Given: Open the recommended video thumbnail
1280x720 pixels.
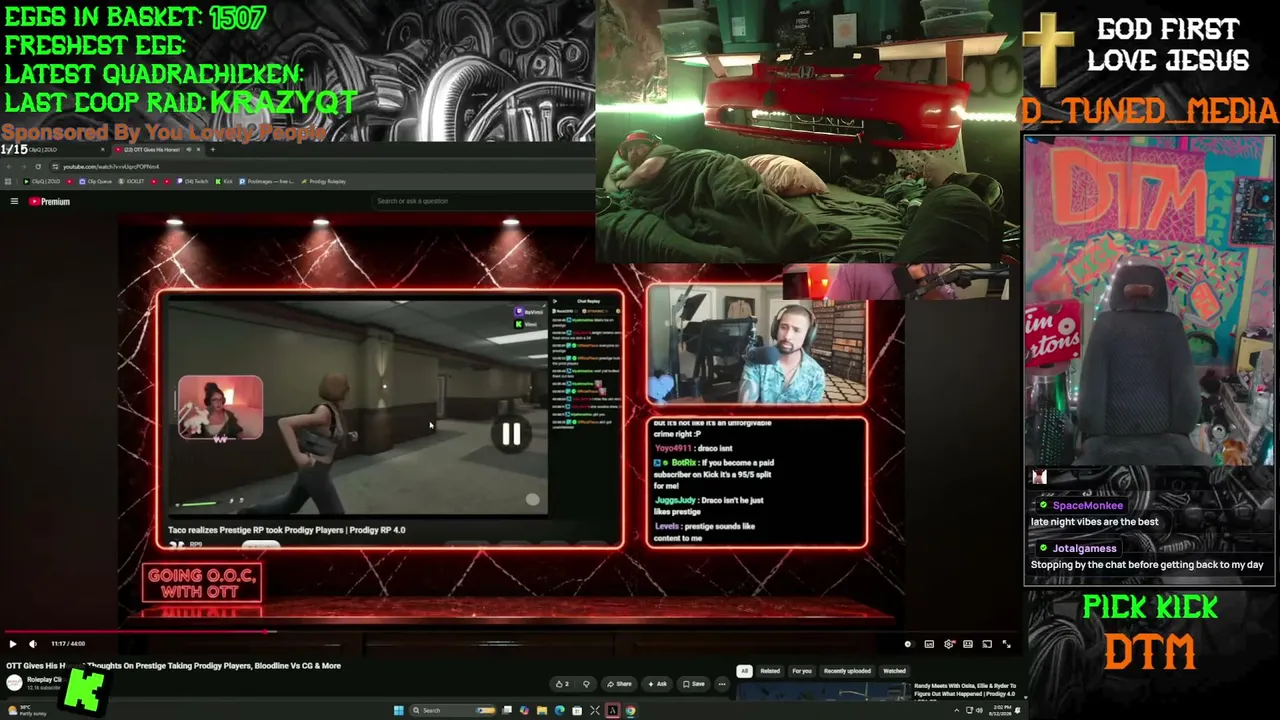Looking at the screenshot, I should [825, 692].
